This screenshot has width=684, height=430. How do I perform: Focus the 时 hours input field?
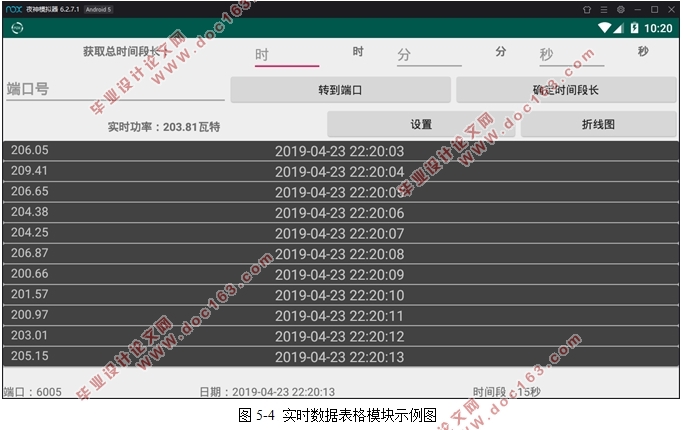click(x=287, y=56)
